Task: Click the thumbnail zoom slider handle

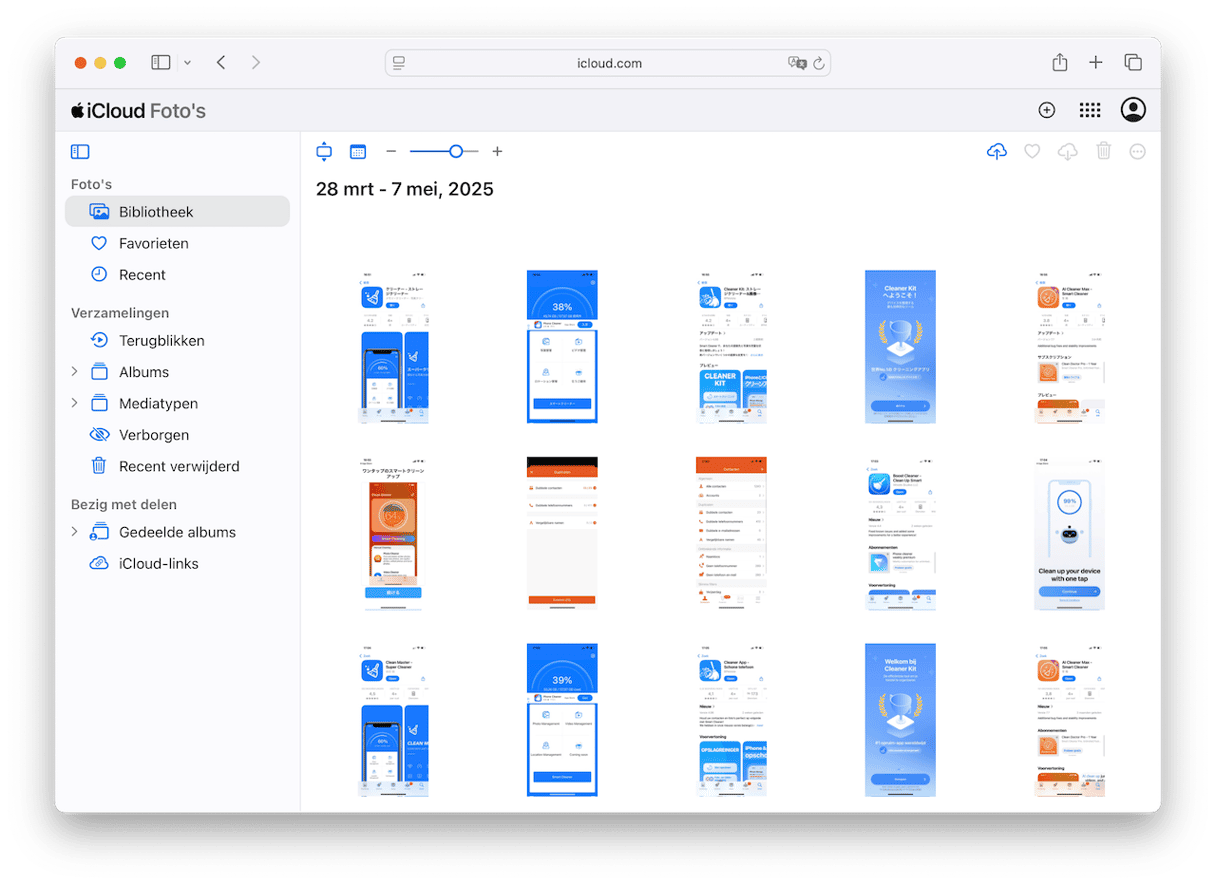Action: 456,152
